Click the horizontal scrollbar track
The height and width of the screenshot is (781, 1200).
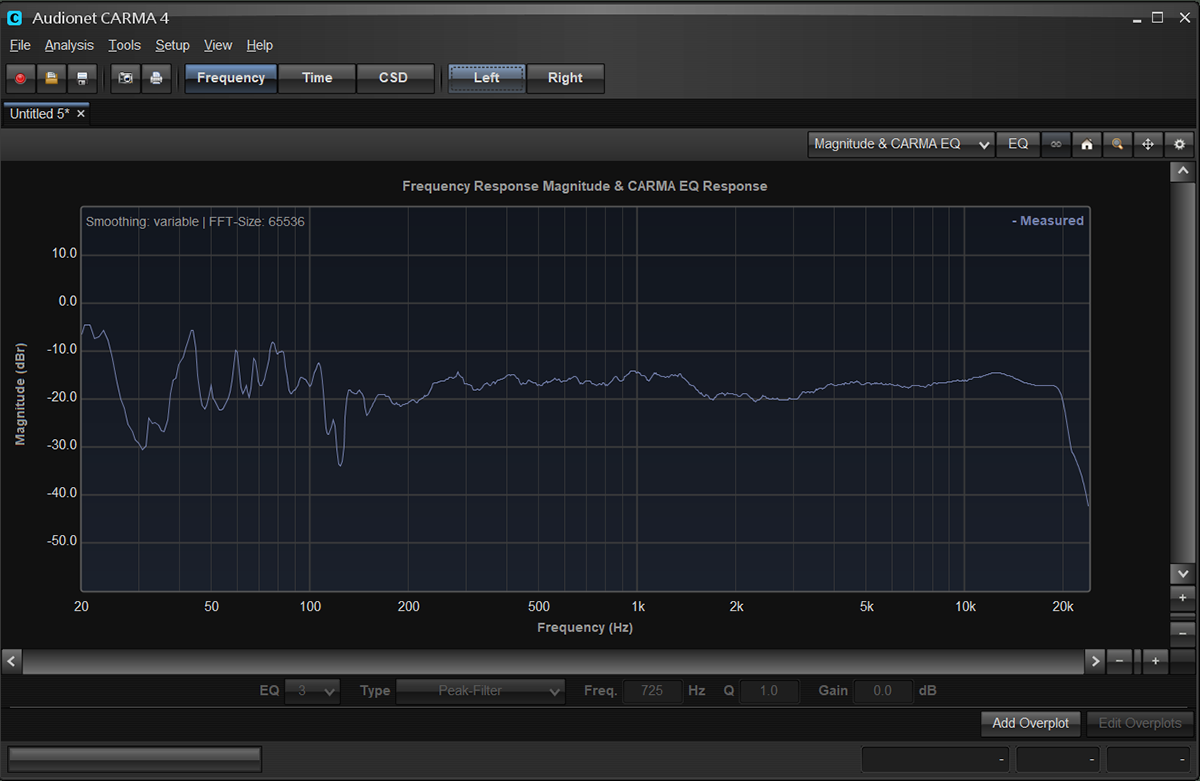(x=554, y=661)
